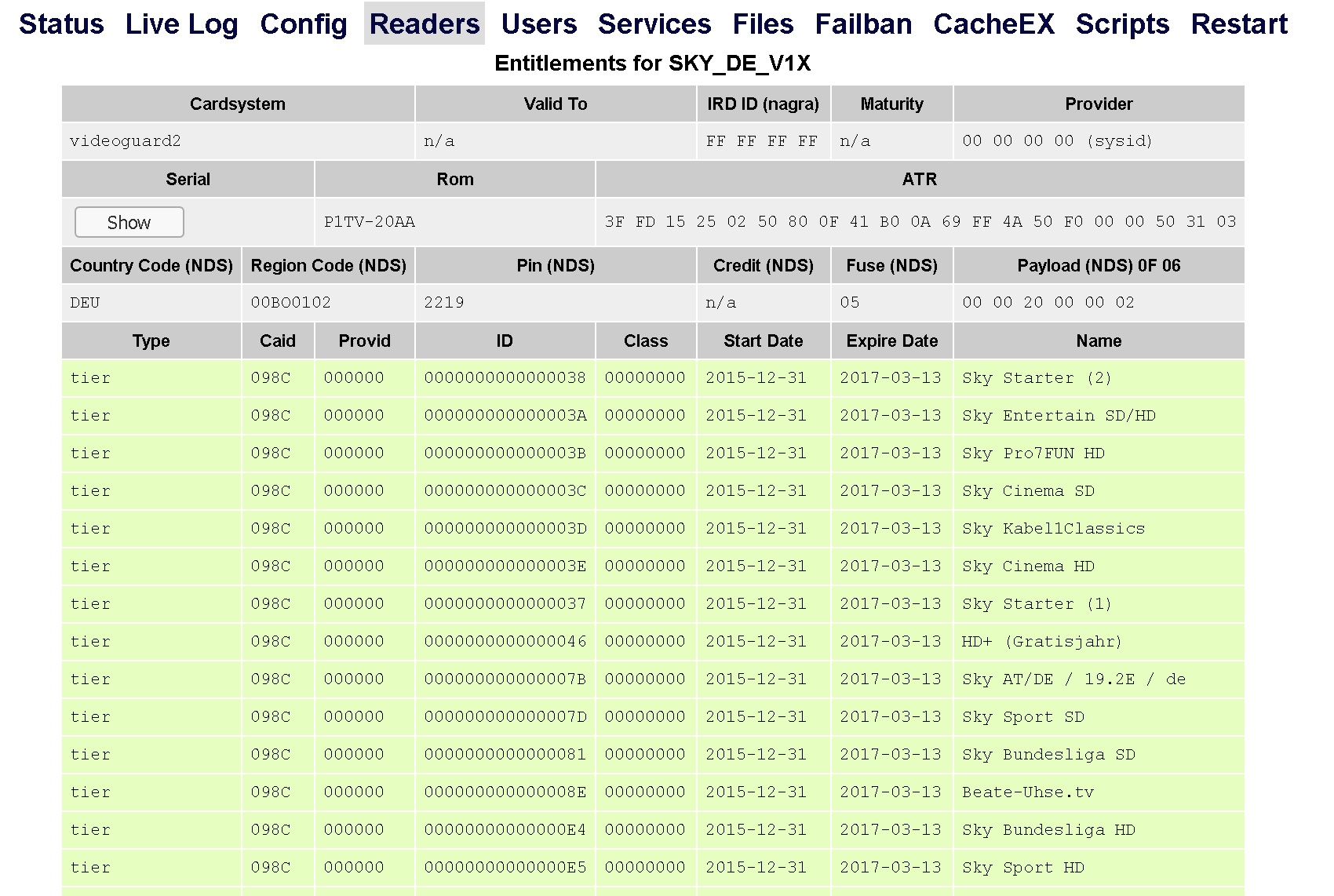Click the Restart menu item
The width and height of the screenshot is (1334, 896).
[1239, 24]
